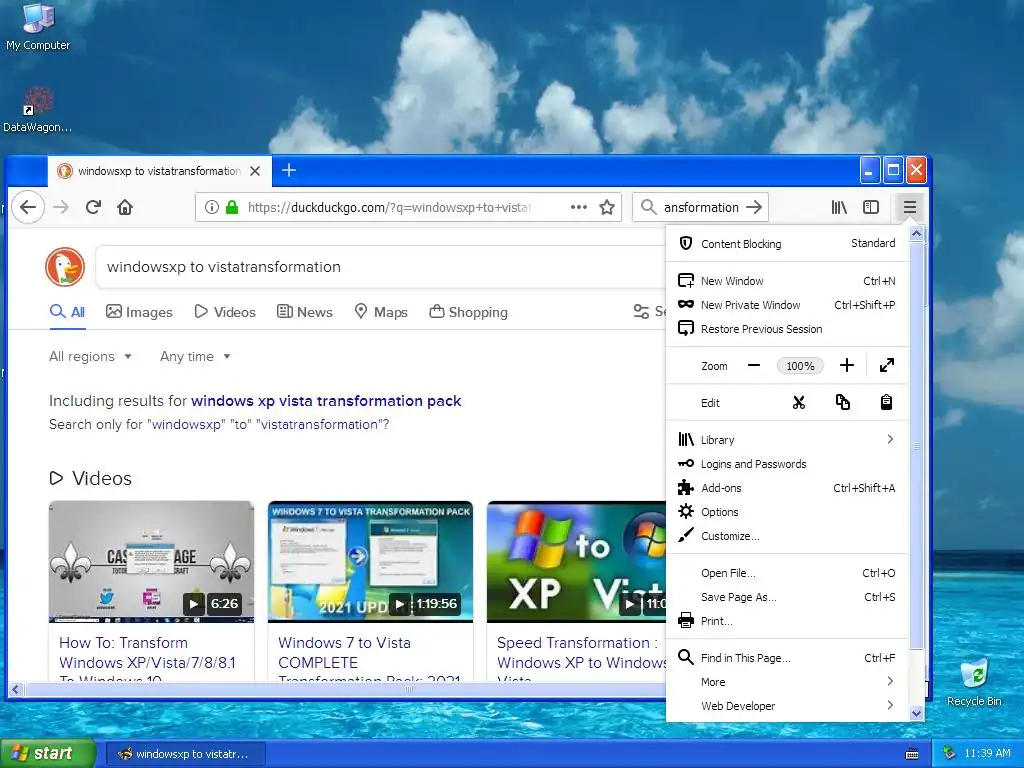Screen dimensions: 1024x768
Task: Click the forward navigation arrow
Action: pos(61,208)
